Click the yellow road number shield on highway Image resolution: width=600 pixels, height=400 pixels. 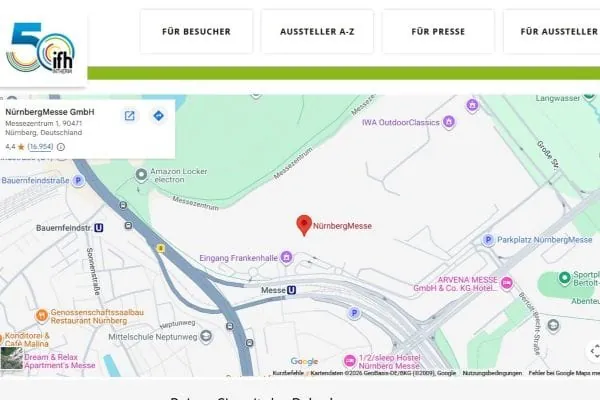(x=161, y=249)
